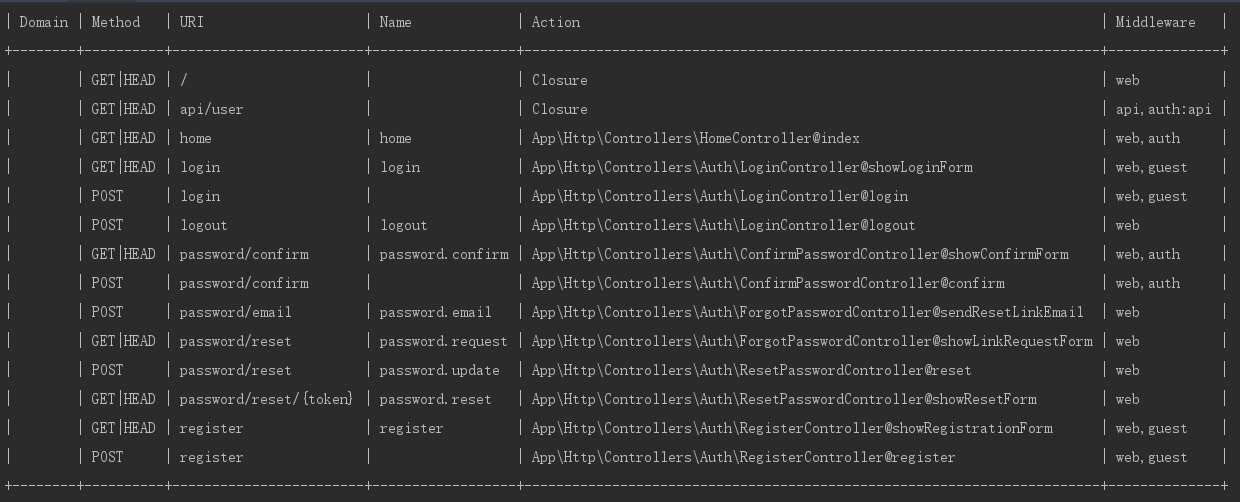The height and width of the screenshot is (502, 1240).
Task: Select the password.request route name
Action: point(443,341)
